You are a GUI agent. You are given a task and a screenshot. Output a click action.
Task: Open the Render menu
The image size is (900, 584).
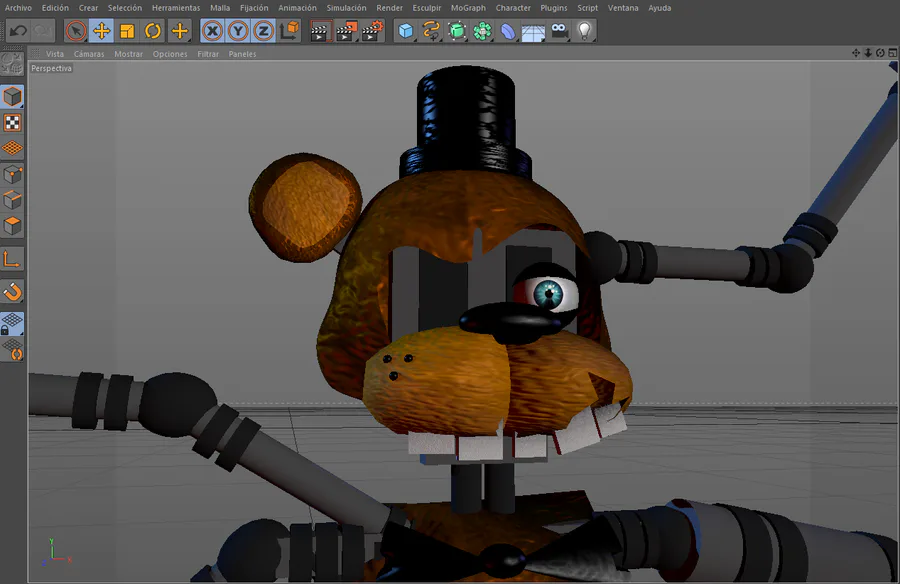point(389,8)
